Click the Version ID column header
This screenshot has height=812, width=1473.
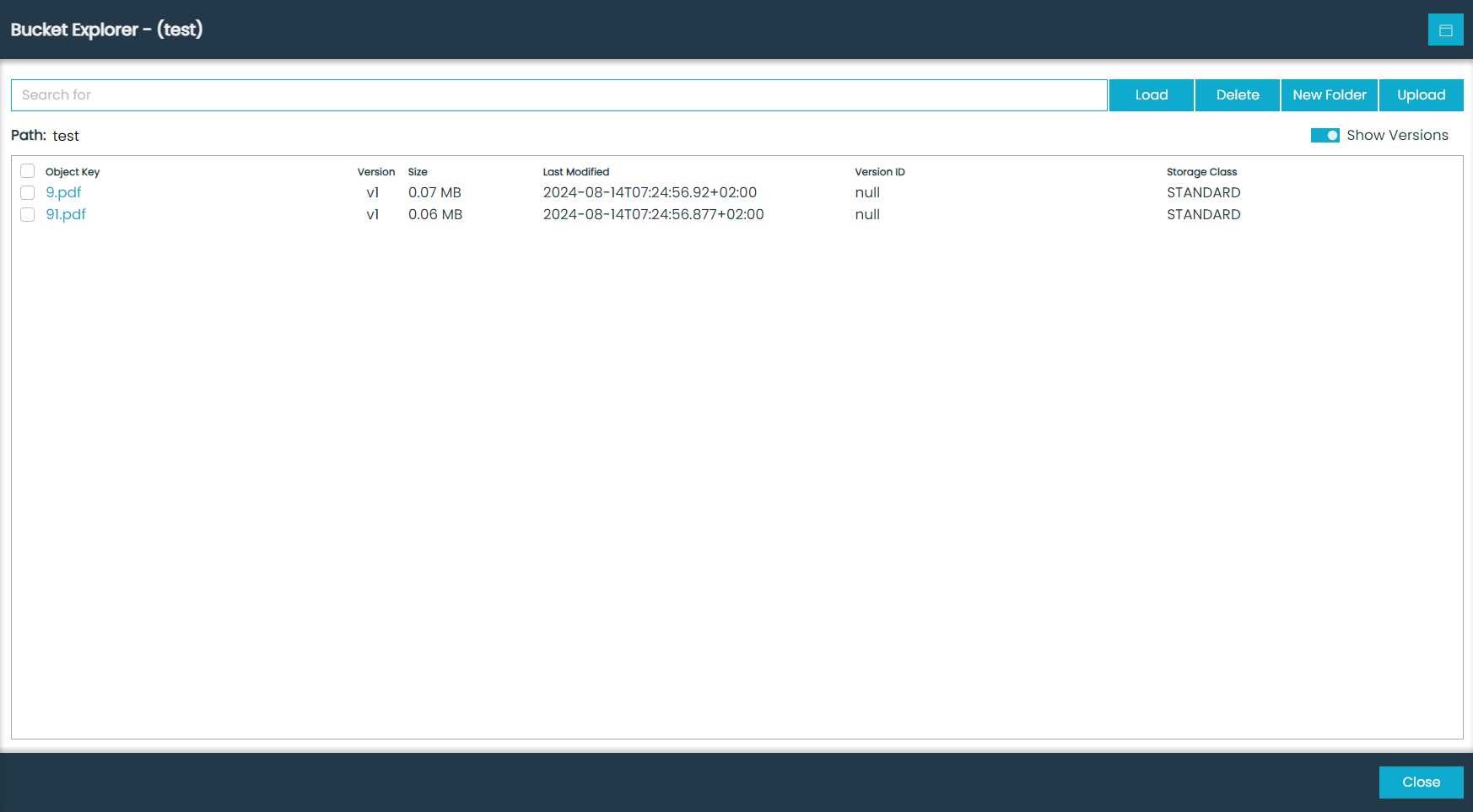point(879,172)
